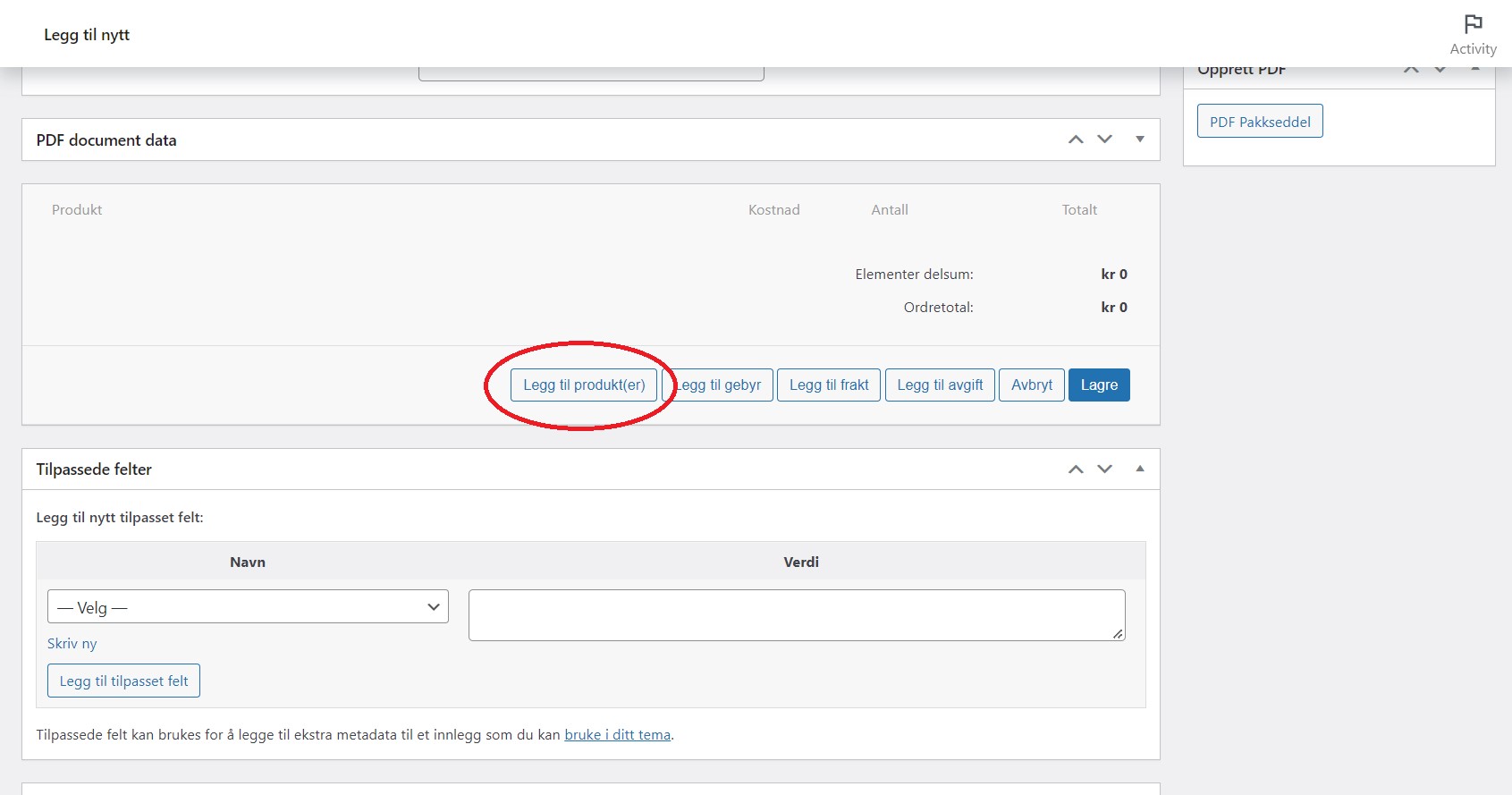The height and width of the screenshot is (795, 1512).
Task: Click Legg til avgift button
Action: [940, 385]
